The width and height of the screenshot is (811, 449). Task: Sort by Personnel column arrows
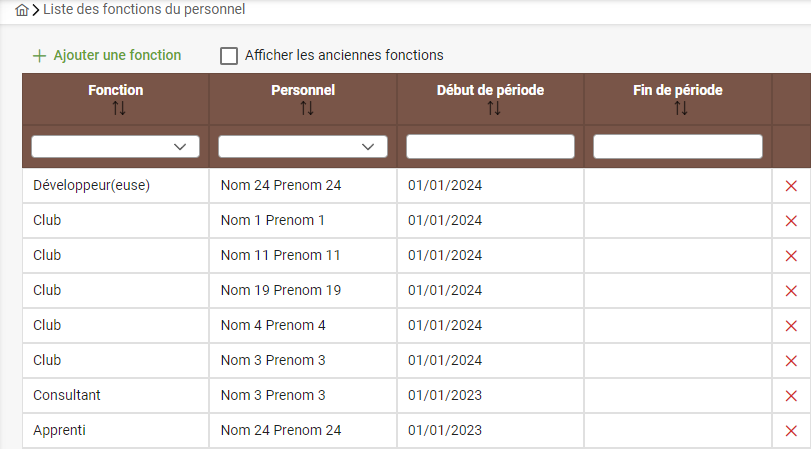pyautogui.click(x=307, y=108)
